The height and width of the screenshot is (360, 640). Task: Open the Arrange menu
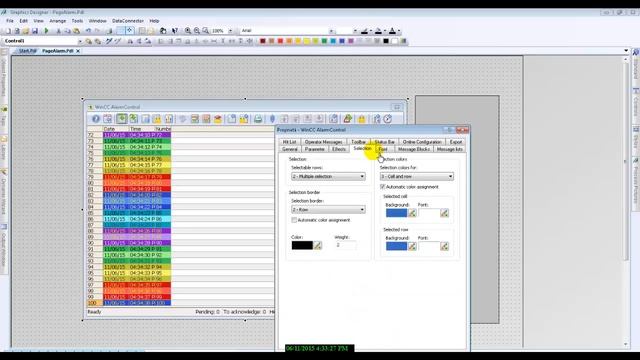click(x=58, y=21)
